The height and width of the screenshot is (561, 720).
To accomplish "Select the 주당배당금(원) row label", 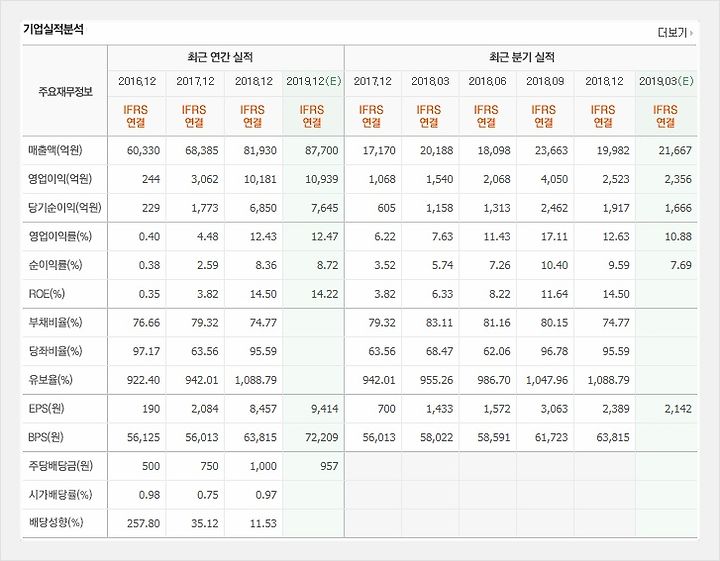I will click(x=61, y=466).
